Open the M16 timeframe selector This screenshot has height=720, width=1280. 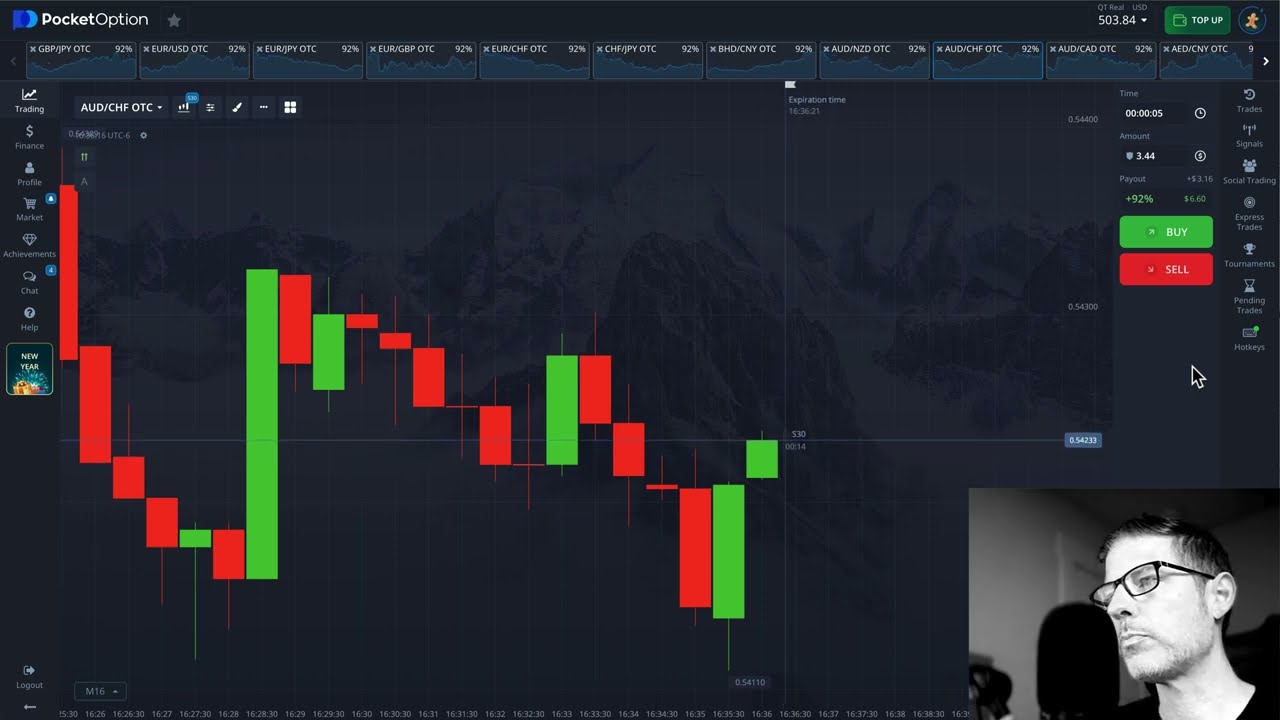100,691
